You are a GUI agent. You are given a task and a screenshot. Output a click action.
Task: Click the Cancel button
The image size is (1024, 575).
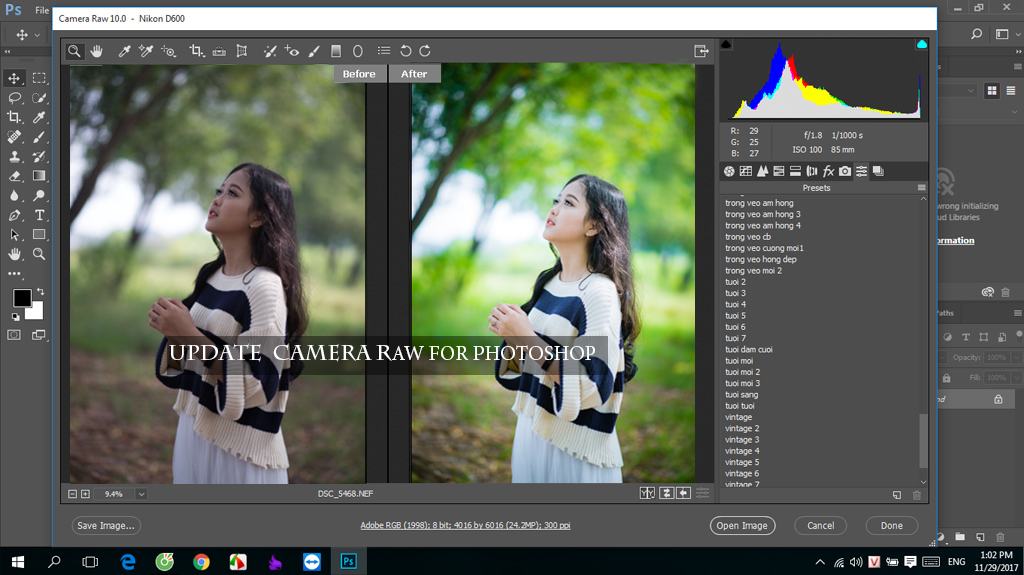coord(820,525)
